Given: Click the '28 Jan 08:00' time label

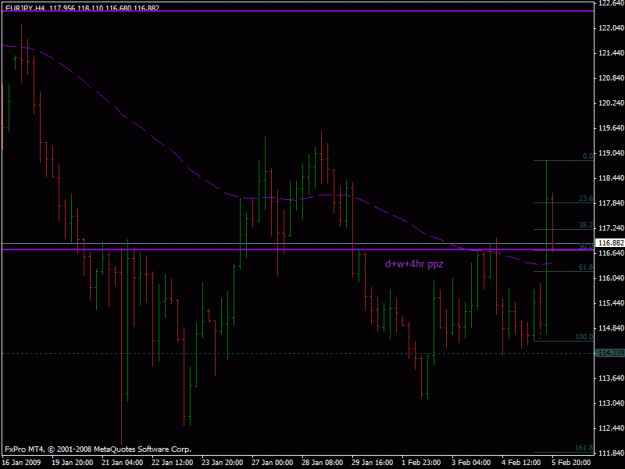Looking at the screenshot, I should (x=322, y=462).
